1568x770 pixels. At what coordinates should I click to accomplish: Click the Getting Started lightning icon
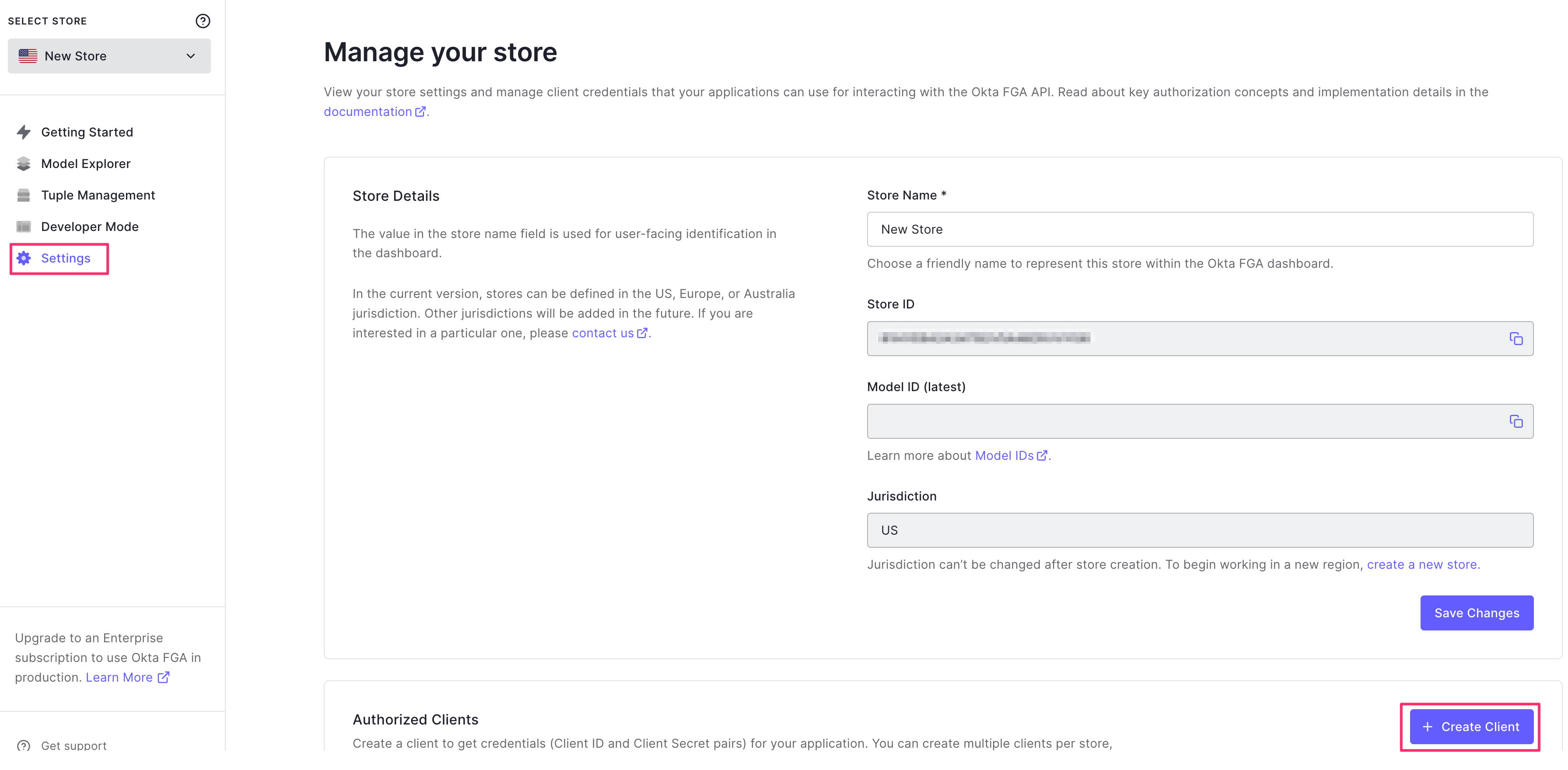coord(24,132)
